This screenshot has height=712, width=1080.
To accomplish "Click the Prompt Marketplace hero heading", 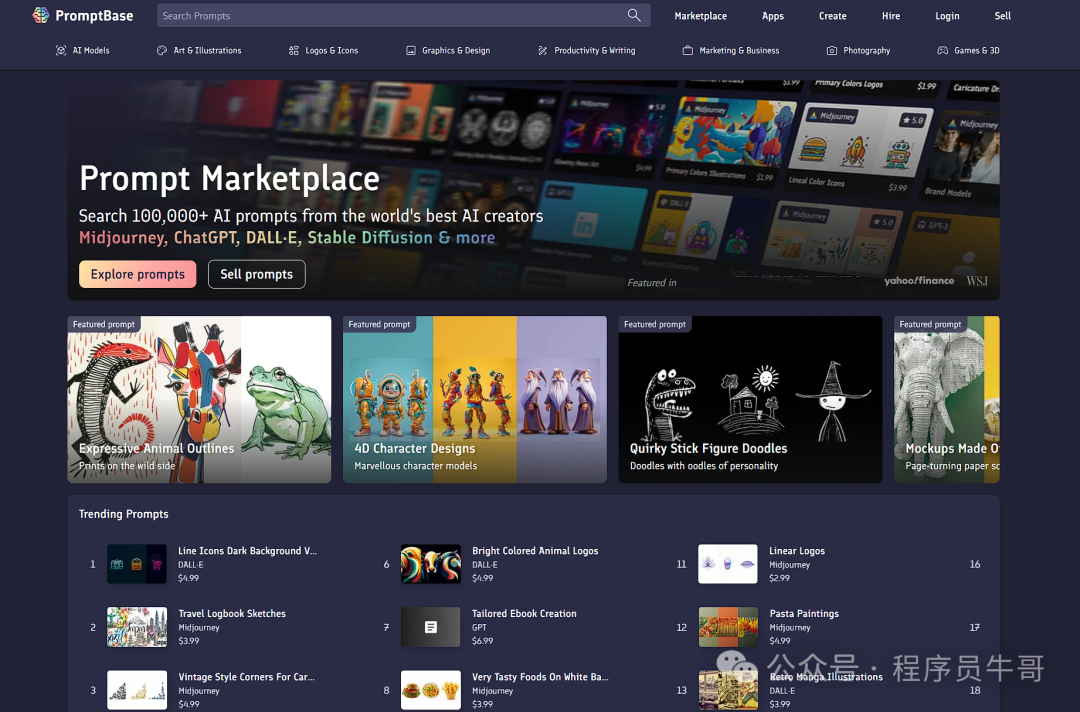I will [229, 178].
